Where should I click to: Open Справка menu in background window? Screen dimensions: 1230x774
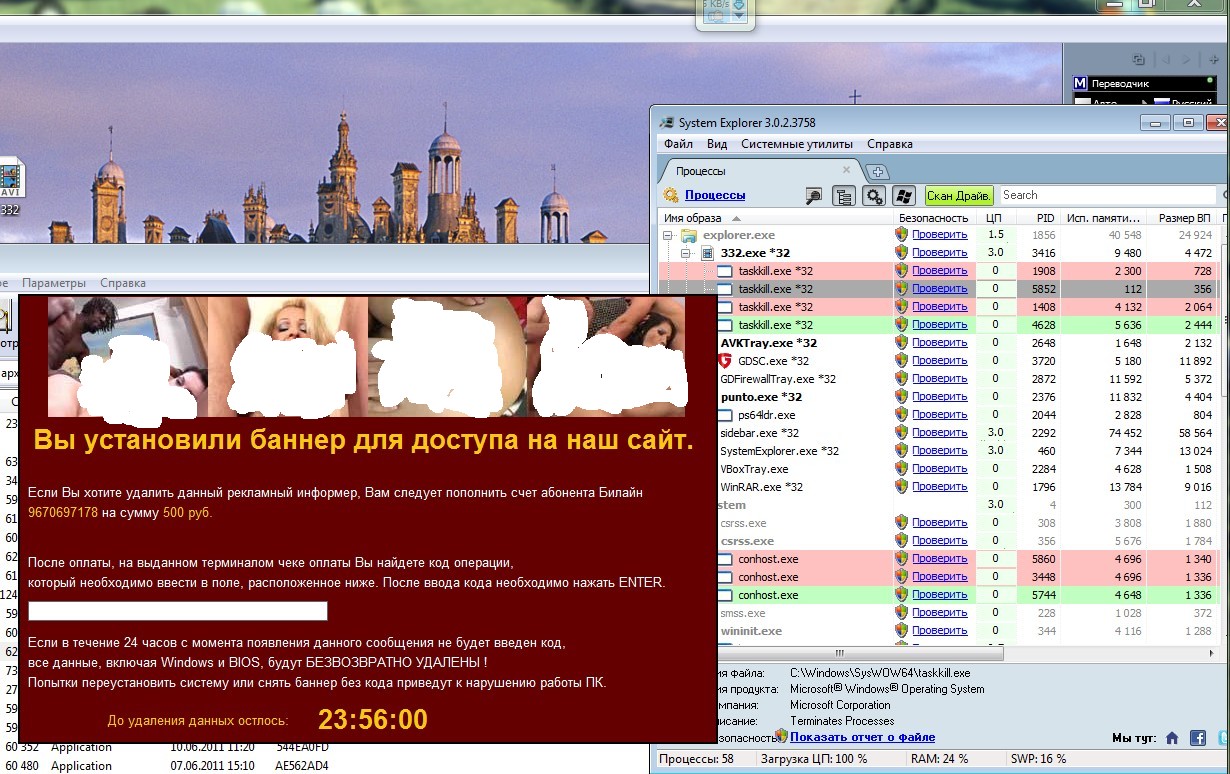(x=123, y=284)
